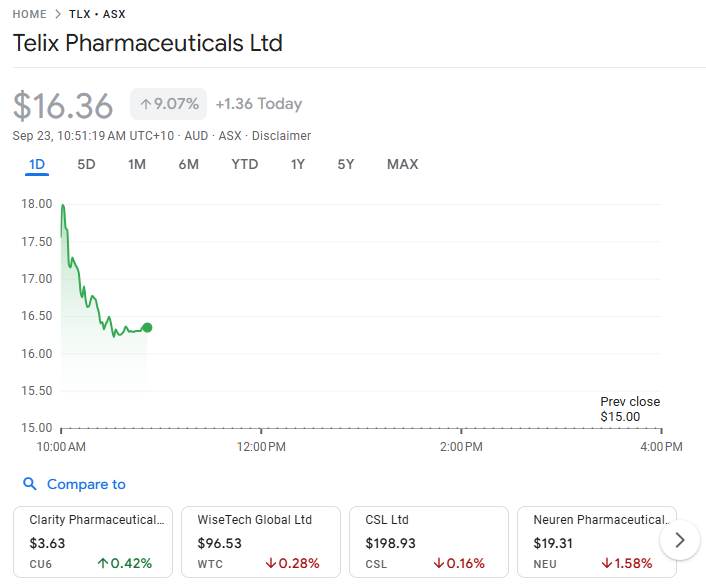Click the green current price marker dot
The height and width of the screenshot is (588, 706).
[147, 327]
